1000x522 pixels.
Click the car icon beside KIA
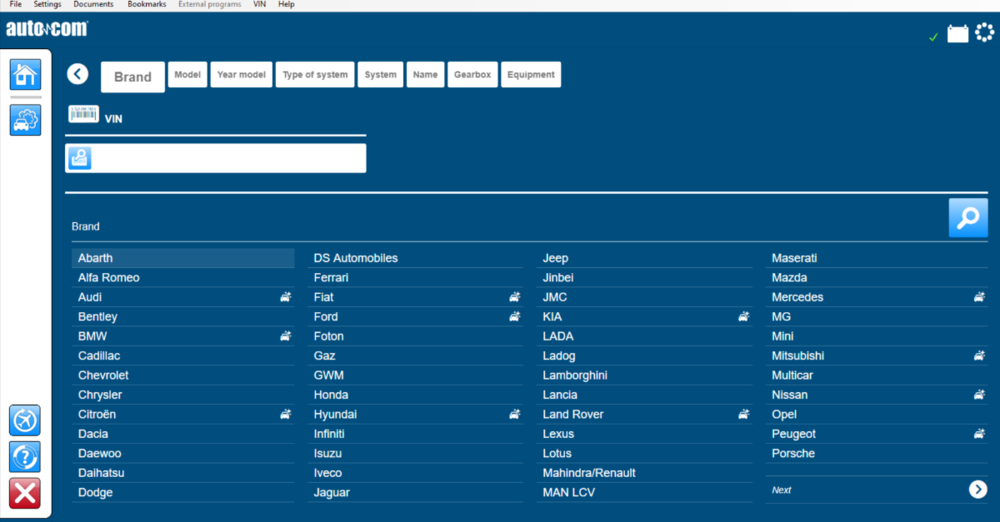point(744,317)
